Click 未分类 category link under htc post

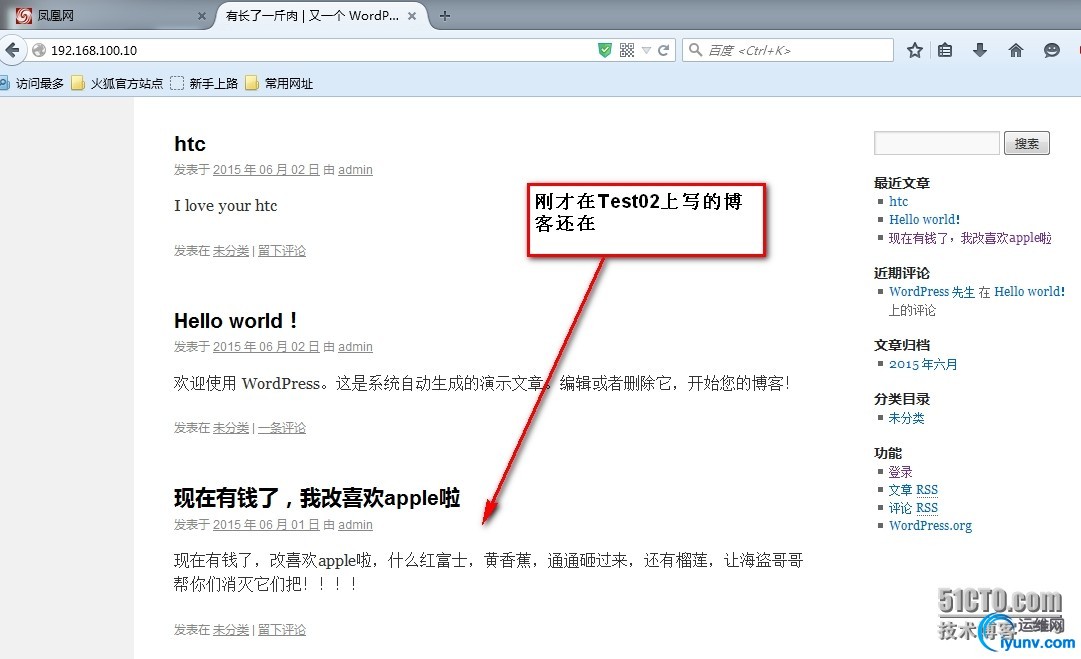(x=230, y=251)
